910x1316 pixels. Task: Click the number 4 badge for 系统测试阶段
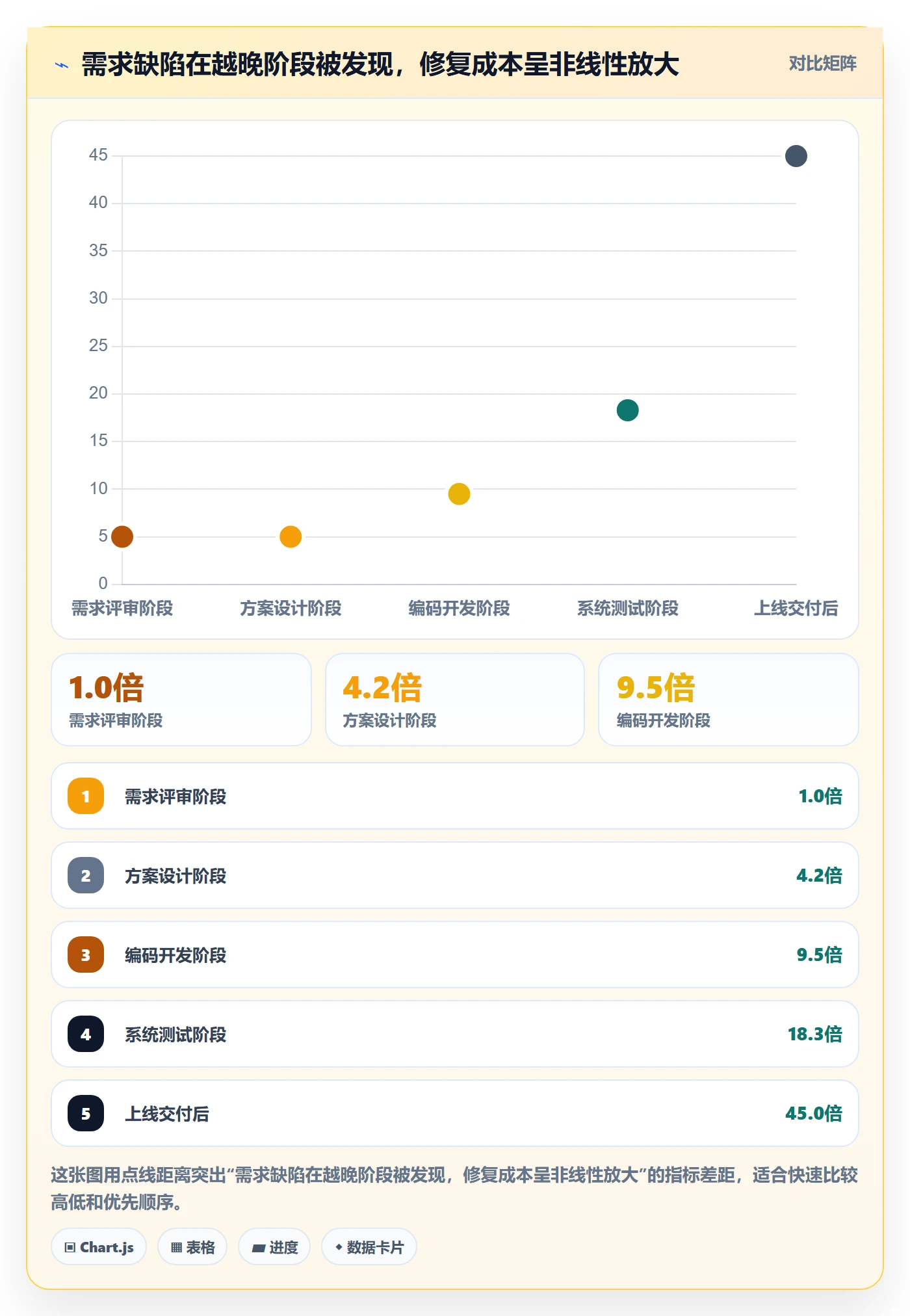[x=86, y=1034]
